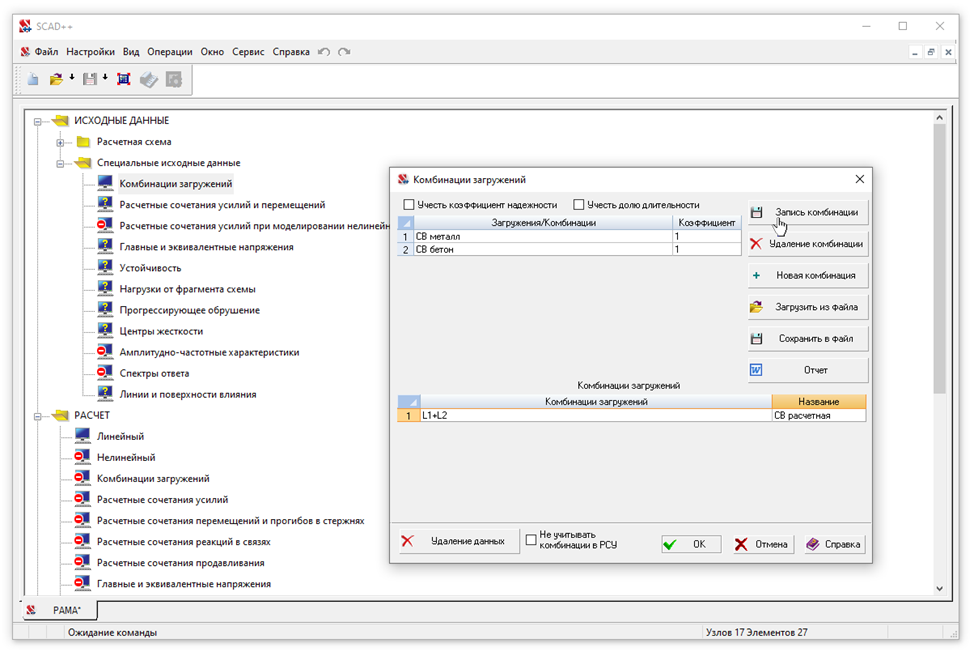Open the Файл menu
The width and height of the screenshot is (974, 652).
[46, 52]
